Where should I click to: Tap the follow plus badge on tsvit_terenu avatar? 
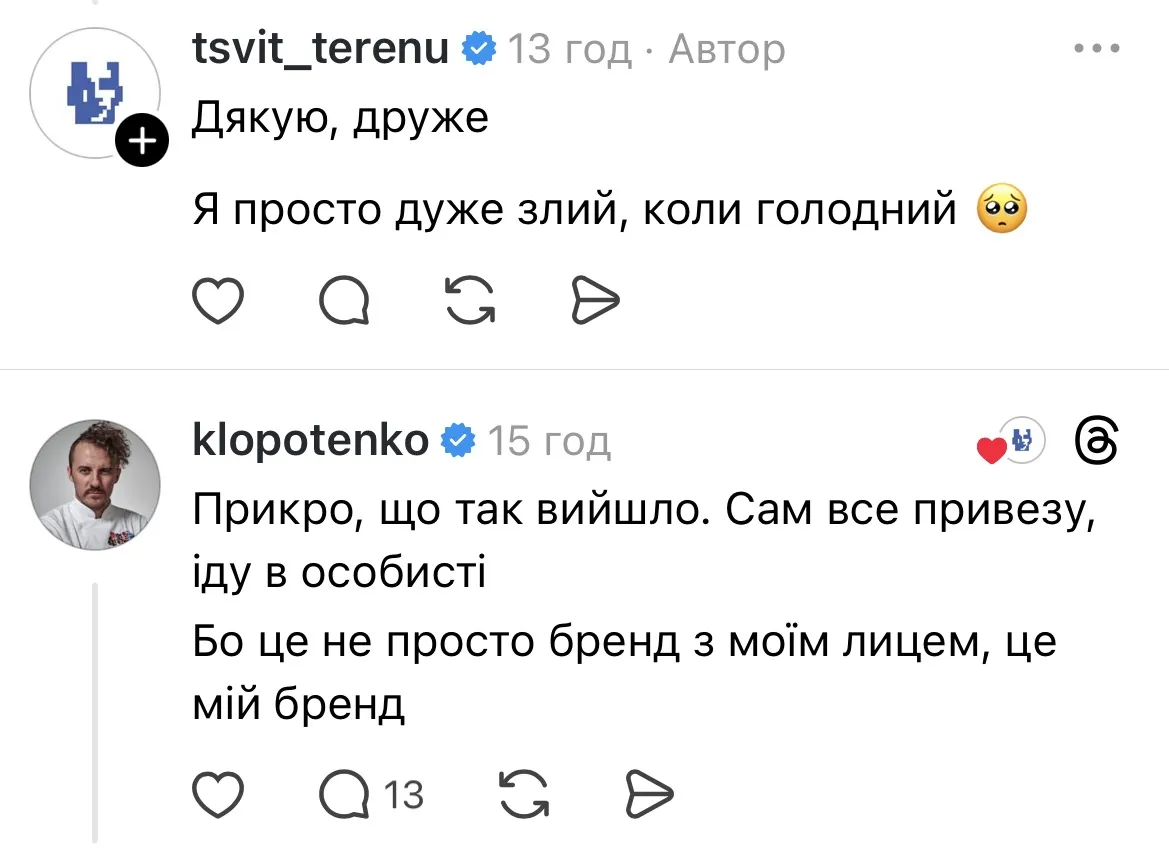(x=145, y=143)
